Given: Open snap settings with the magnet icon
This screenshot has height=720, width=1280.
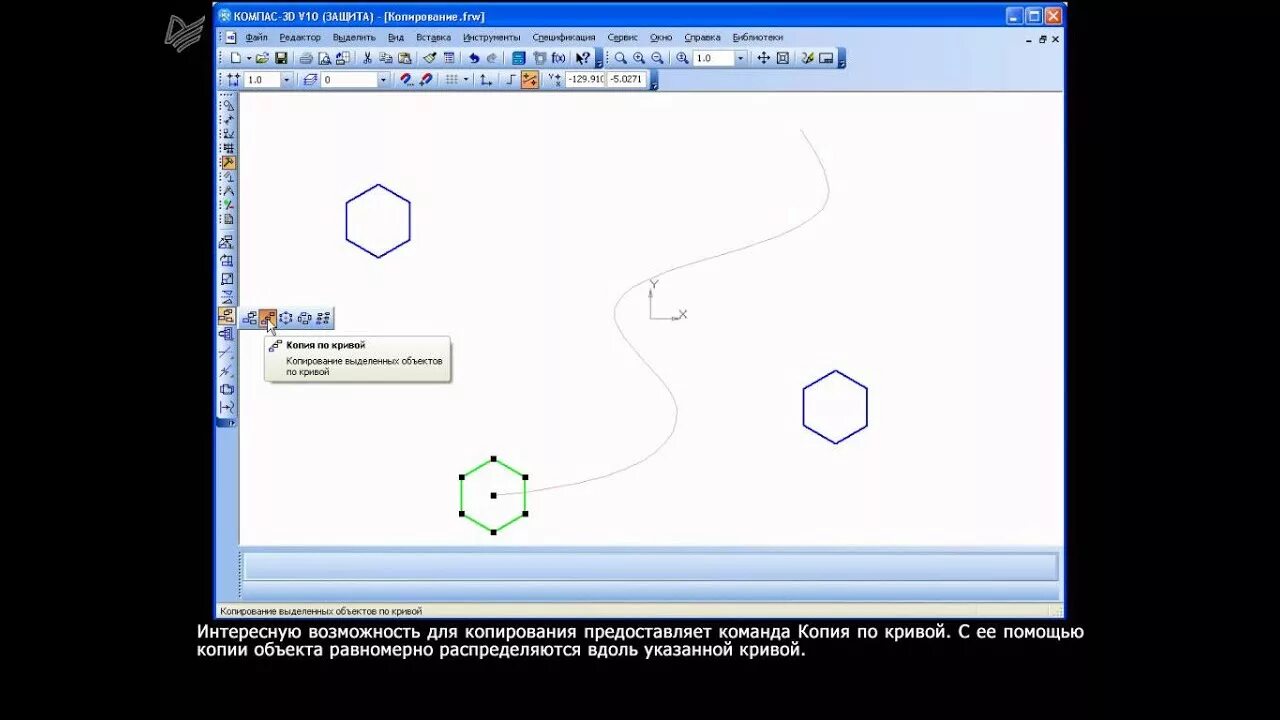Looking at the screenshot, I should [407, 79].
